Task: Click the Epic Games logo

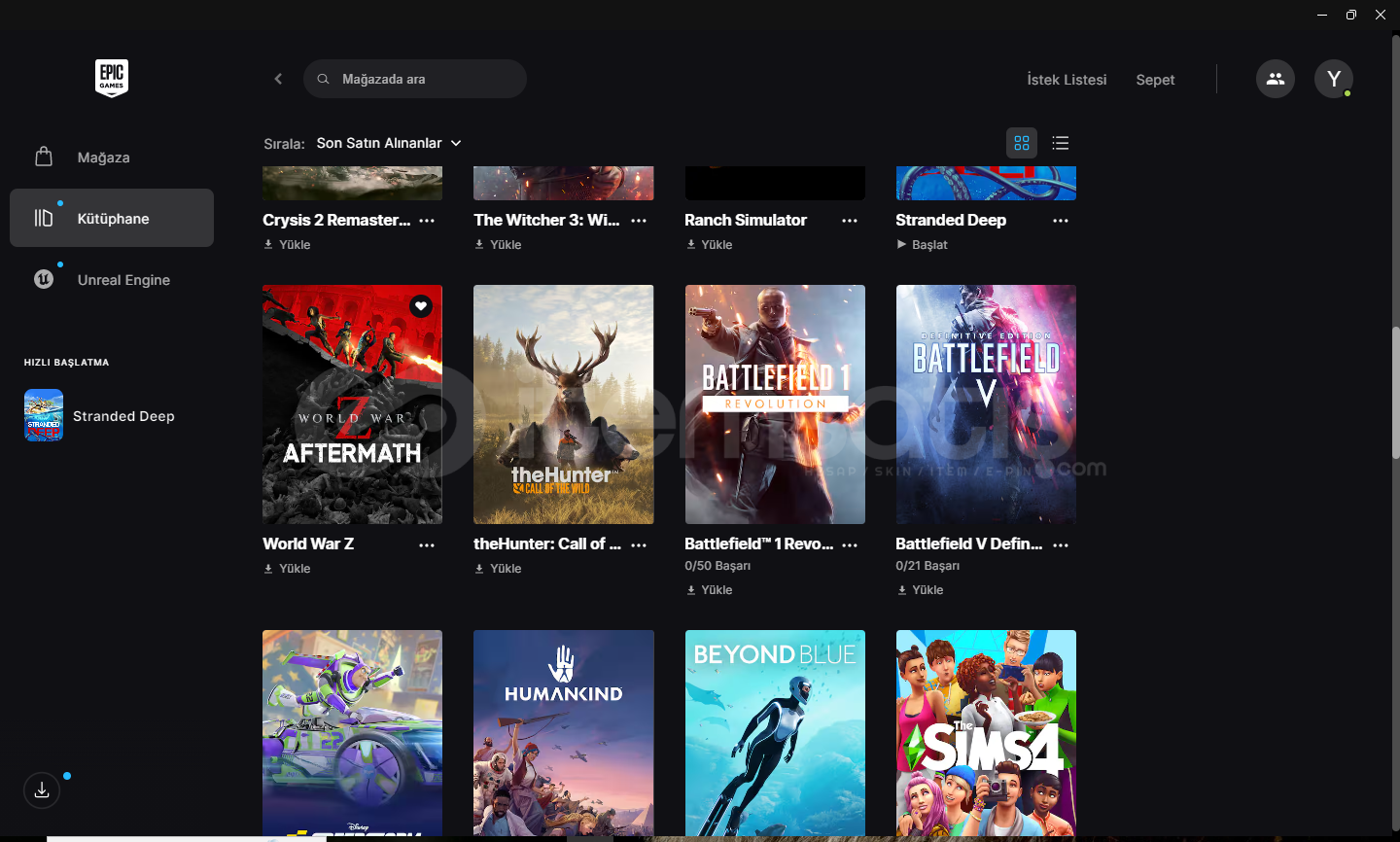Action: (112, 79)
